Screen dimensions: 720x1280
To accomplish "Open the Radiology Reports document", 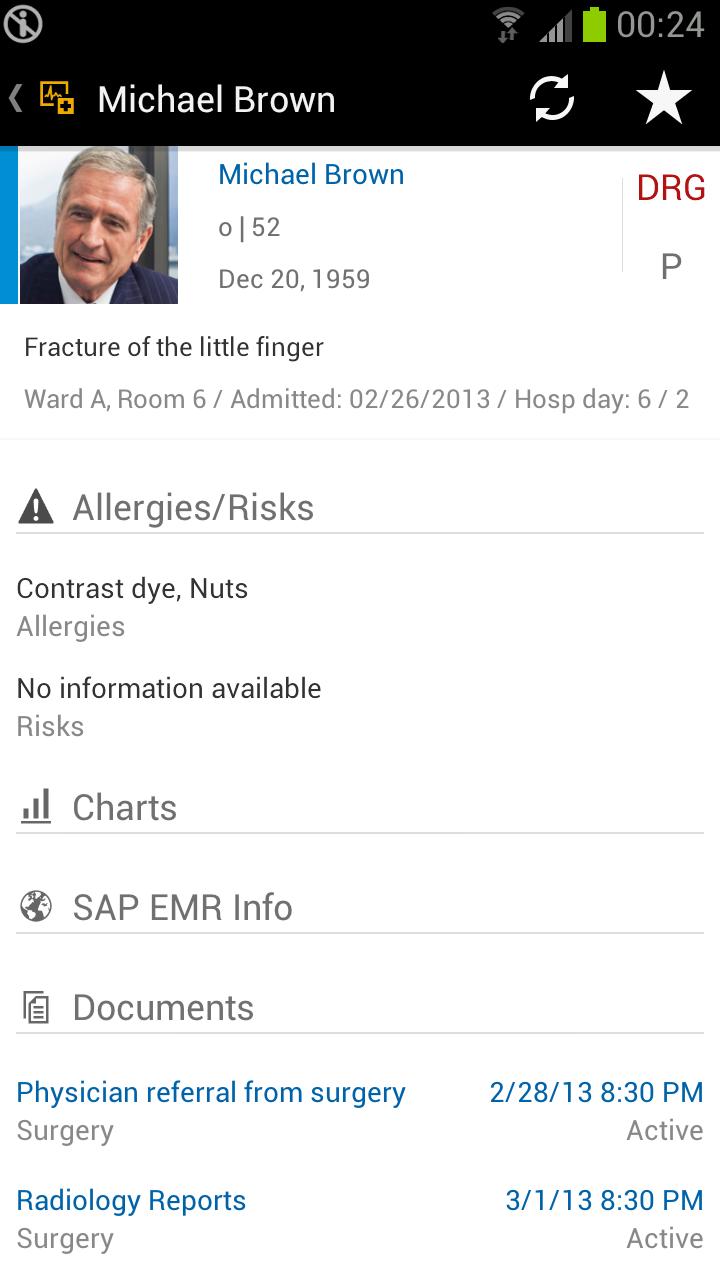I will tap(131, 1200).
